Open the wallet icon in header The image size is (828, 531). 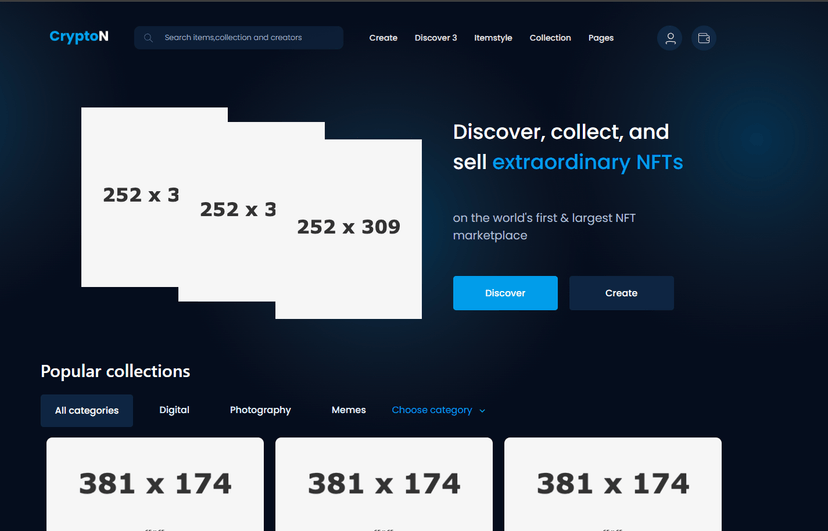(x=704, y=38)
